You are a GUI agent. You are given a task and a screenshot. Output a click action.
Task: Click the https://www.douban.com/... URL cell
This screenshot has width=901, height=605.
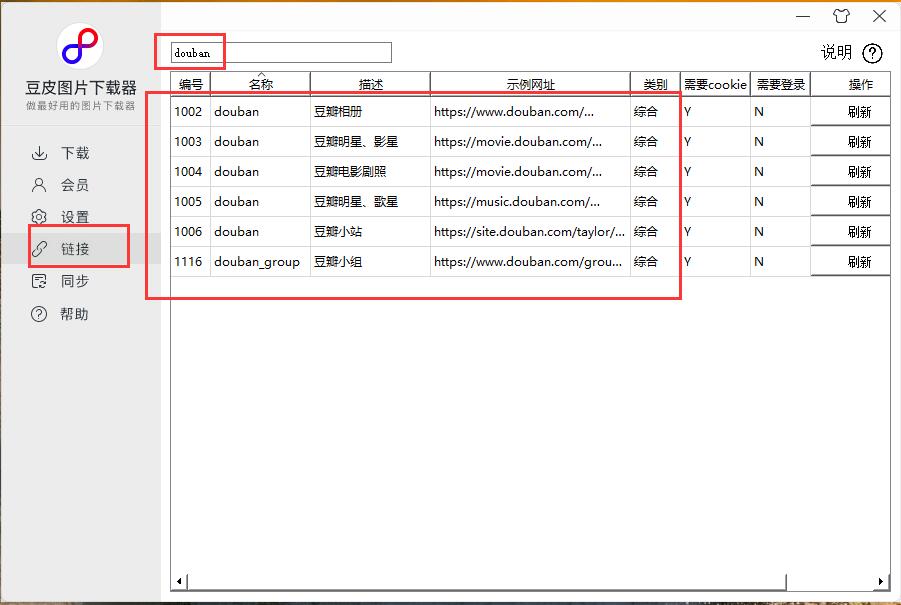point(530,111)
